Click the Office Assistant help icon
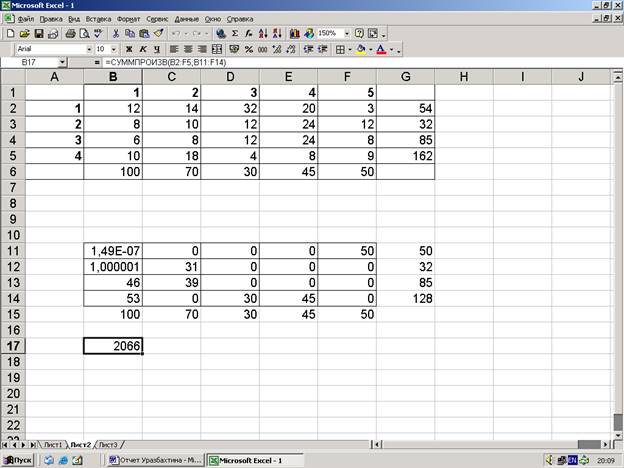 coord(359,34)
